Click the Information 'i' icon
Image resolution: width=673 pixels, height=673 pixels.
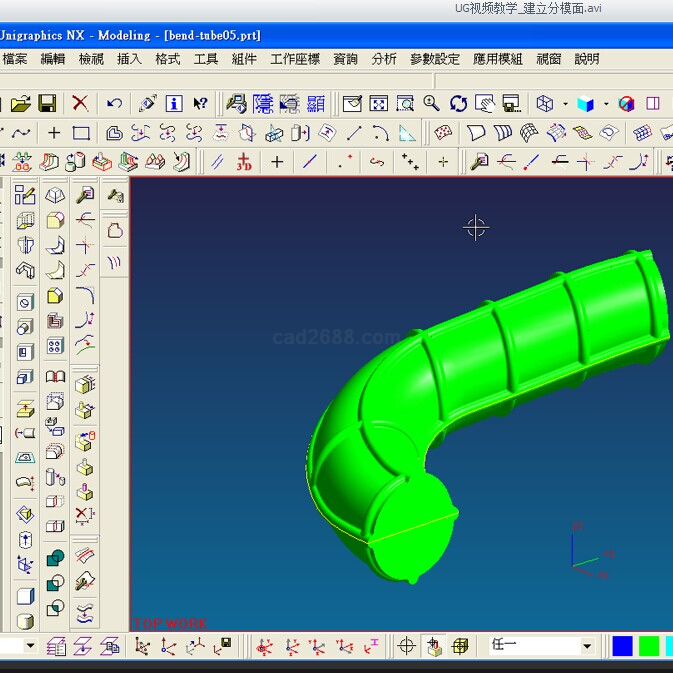click(174, 103)
